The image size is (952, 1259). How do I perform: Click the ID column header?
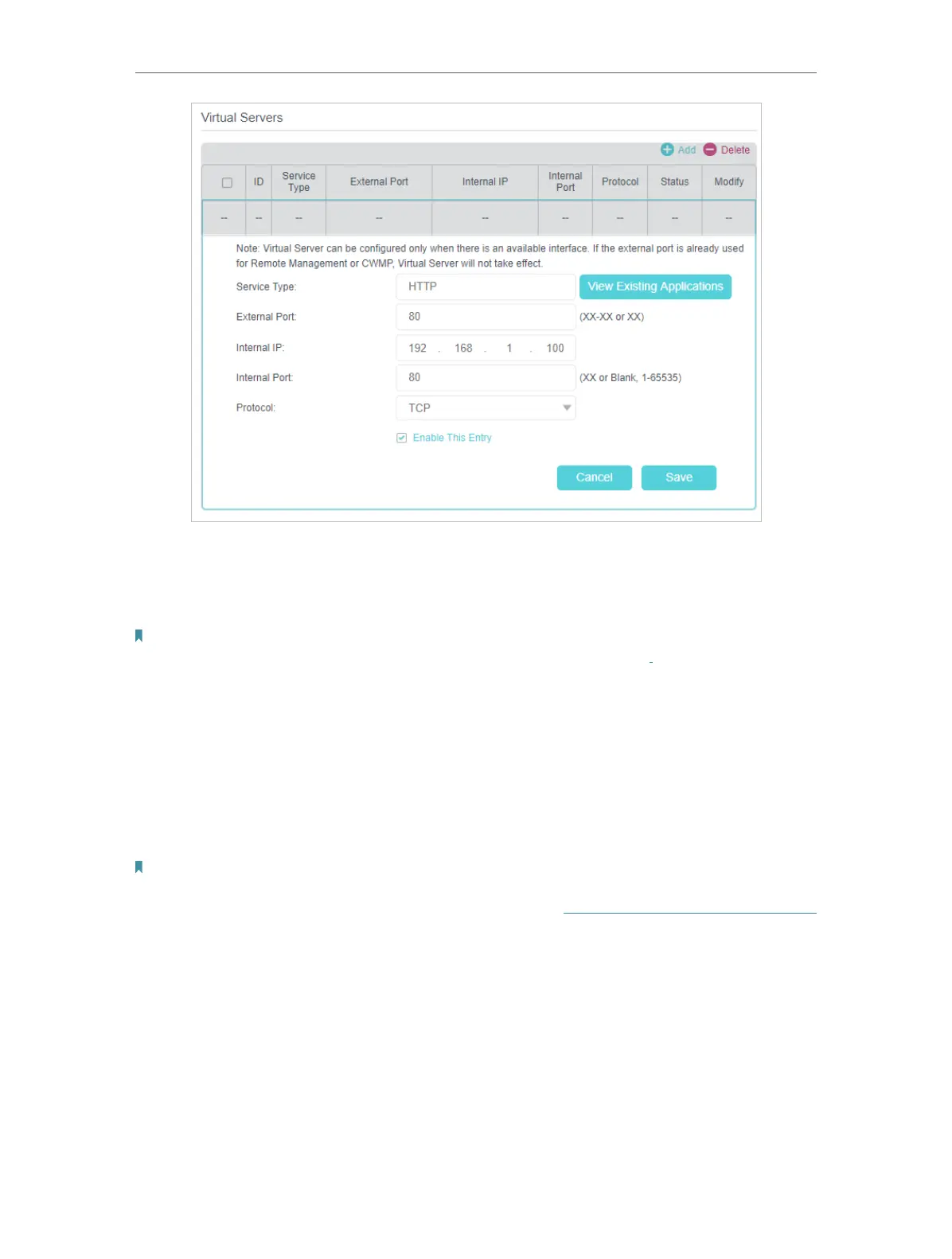[259, 181]
